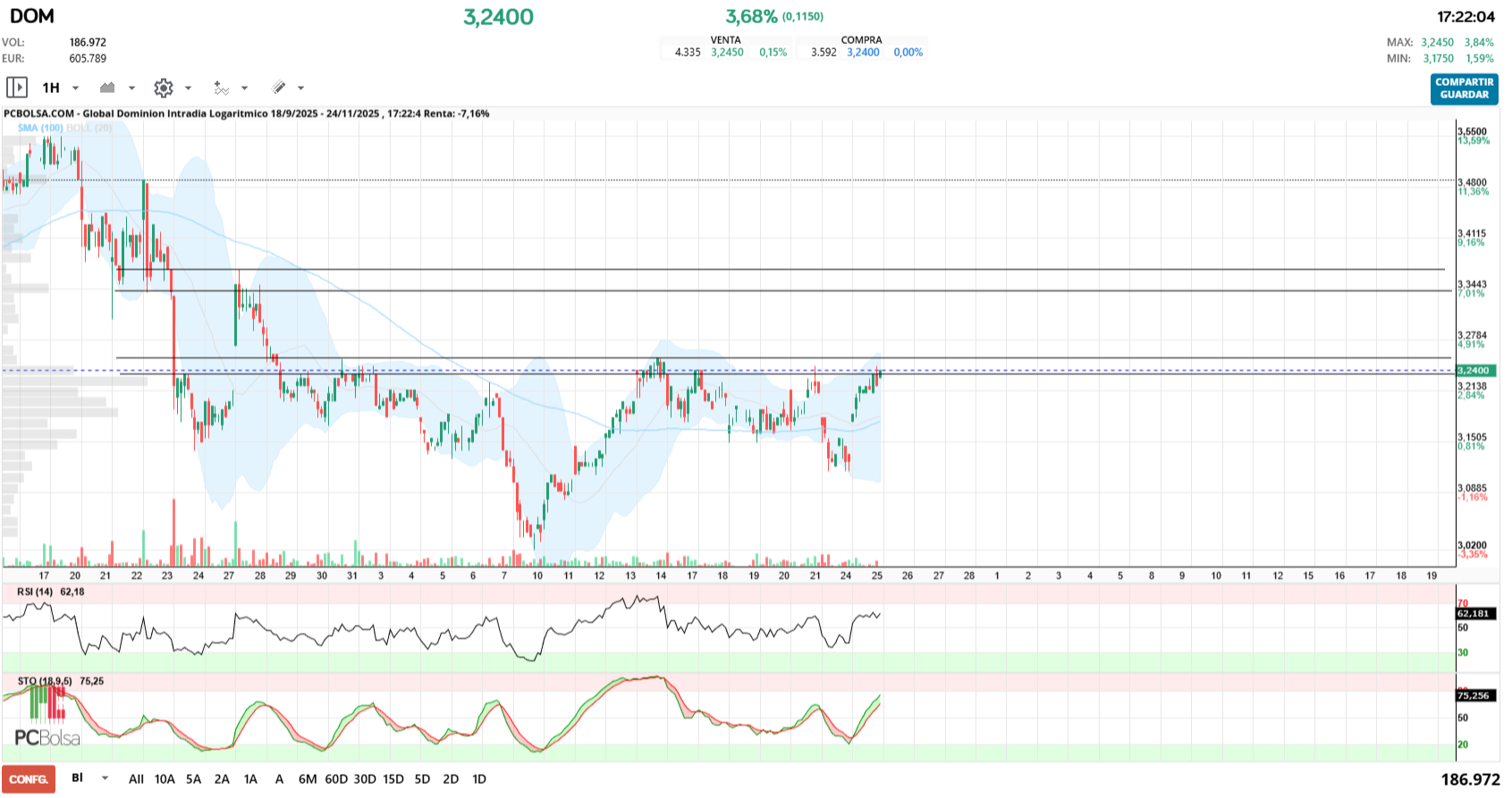Open the area chart type icon
Image resolution: width=1512 pixels, height=798 pixels.
108,88
